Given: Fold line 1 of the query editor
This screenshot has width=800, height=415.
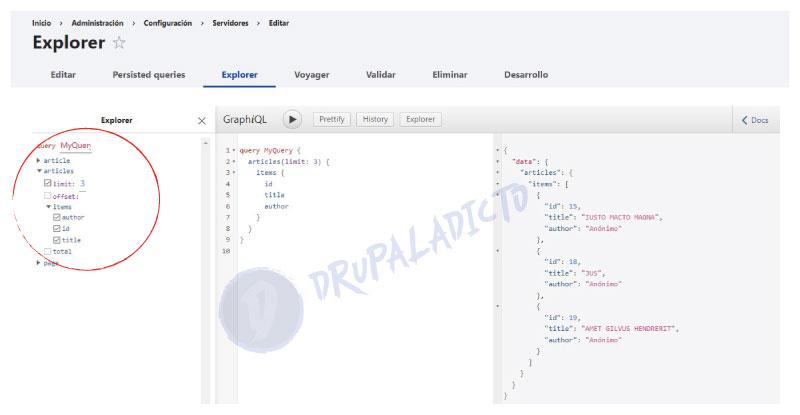Looking at the screenshot, I should (234, 150).
